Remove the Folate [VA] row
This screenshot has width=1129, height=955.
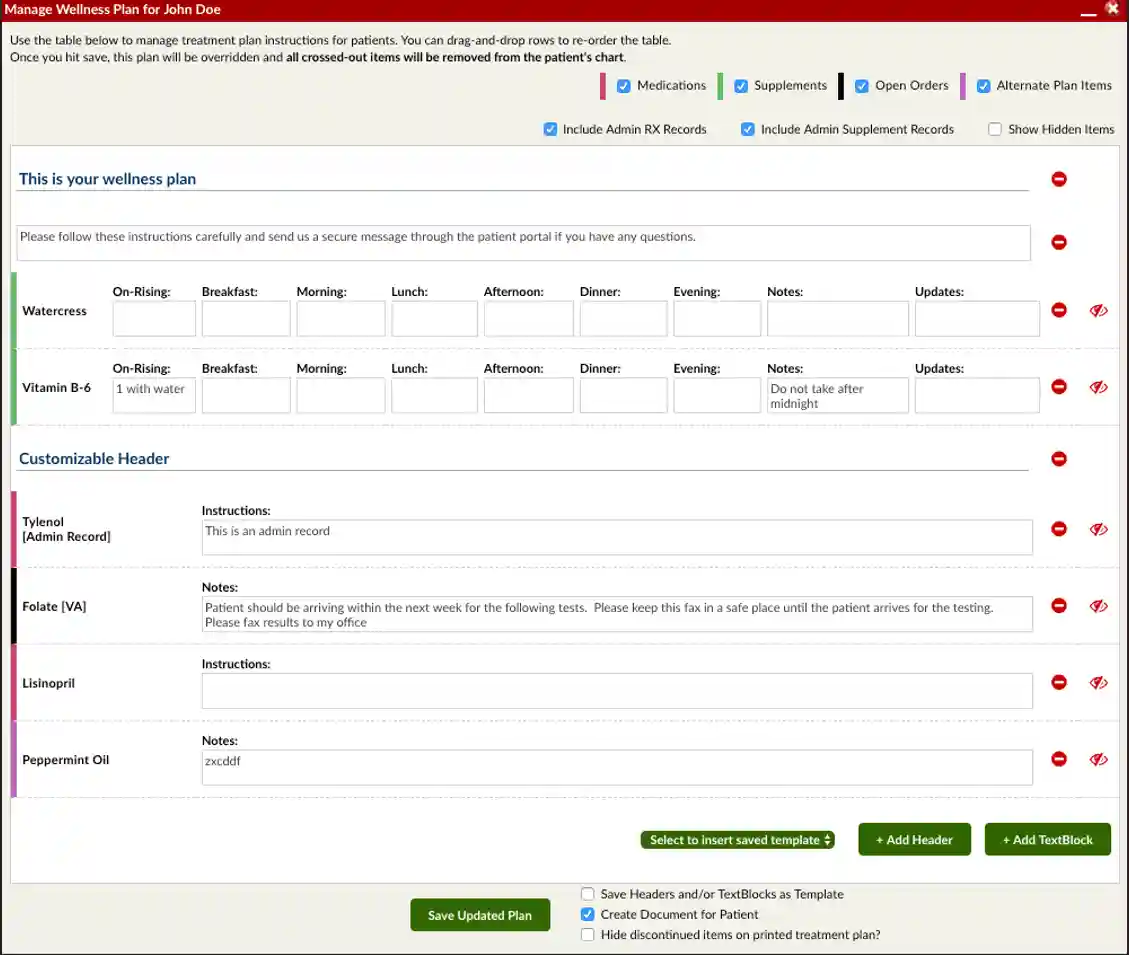[1059, 606]
